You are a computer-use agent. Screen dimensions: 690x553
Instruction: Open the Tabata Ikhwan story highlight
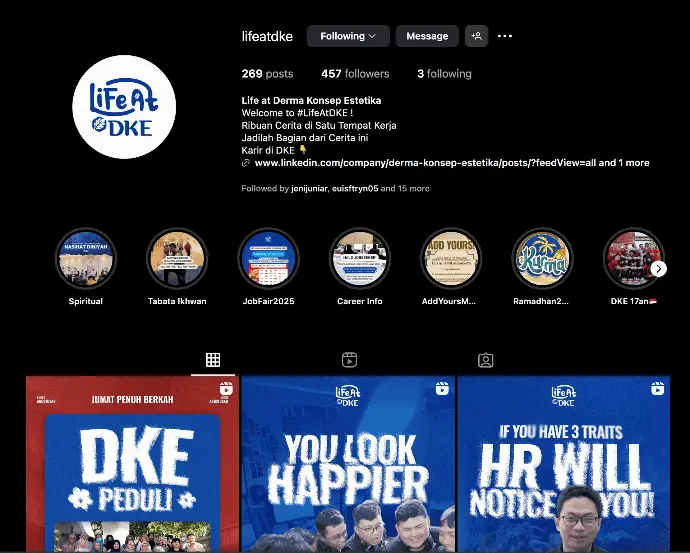point(177,258)
